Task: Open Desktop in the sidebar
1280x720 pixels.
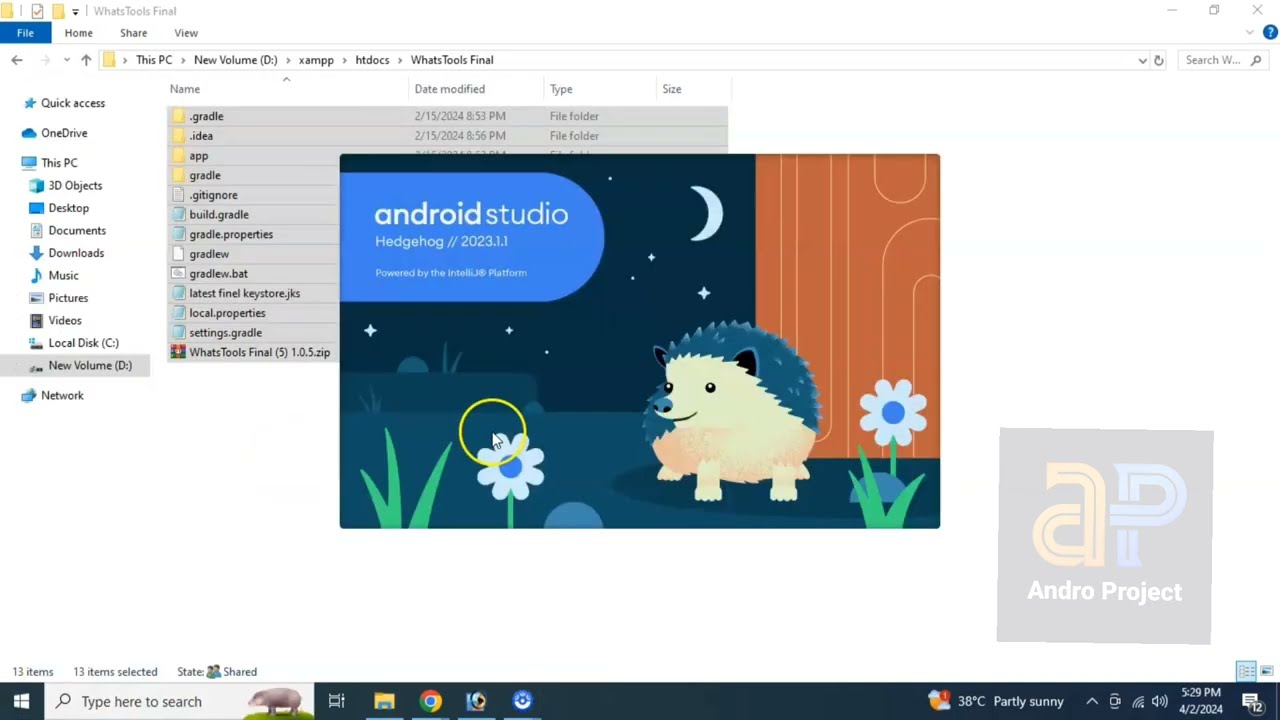Action: [x=68, y=208]
